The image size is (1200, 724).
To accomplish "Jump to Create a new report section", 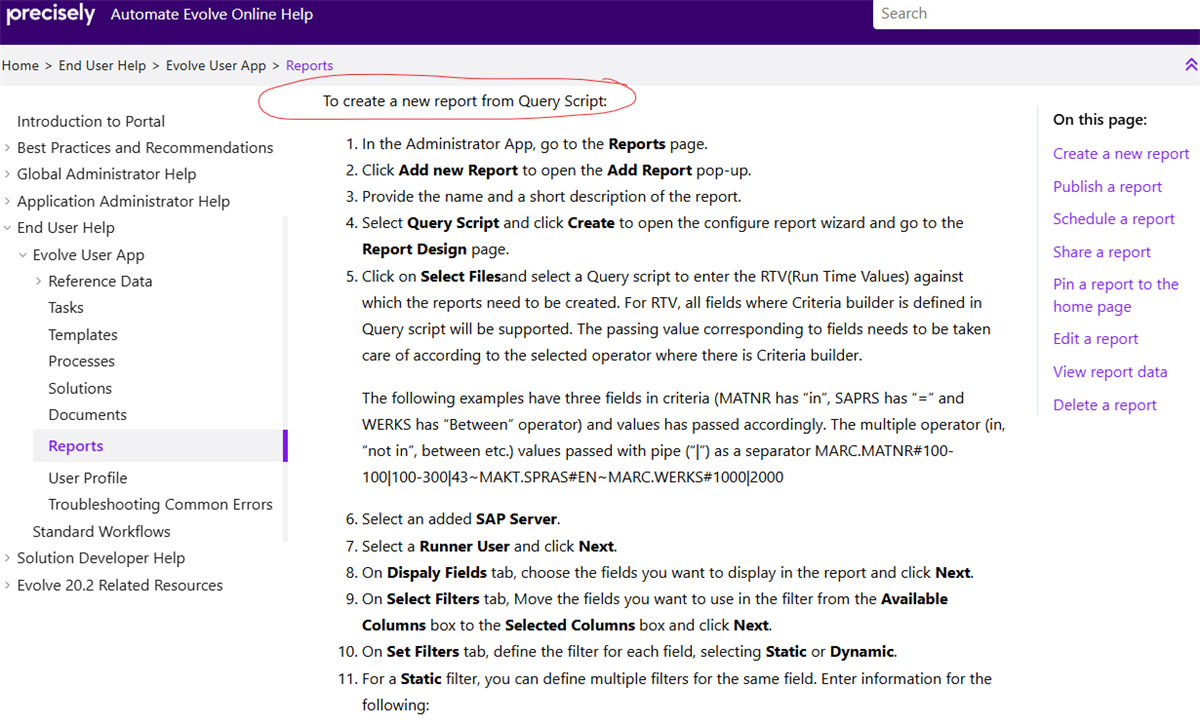I will 1121,154.
